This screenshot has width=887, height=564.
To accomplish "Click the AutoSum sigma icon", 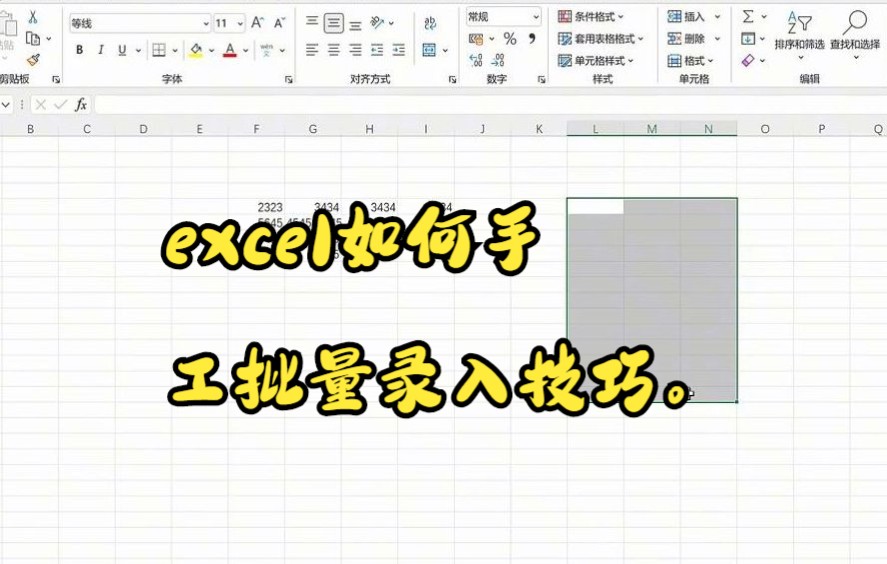I will [x=748, y=16].
